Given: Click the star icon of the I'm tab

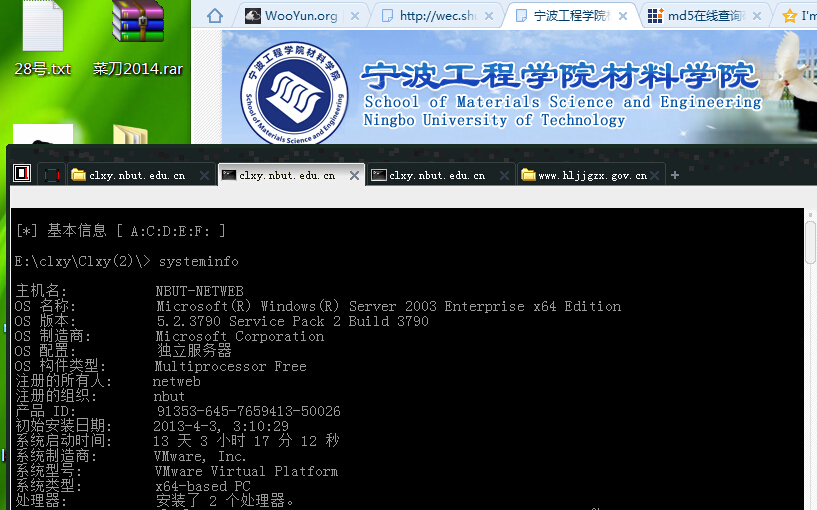Looking at the screenshot, I should click(x=789, y=16).
